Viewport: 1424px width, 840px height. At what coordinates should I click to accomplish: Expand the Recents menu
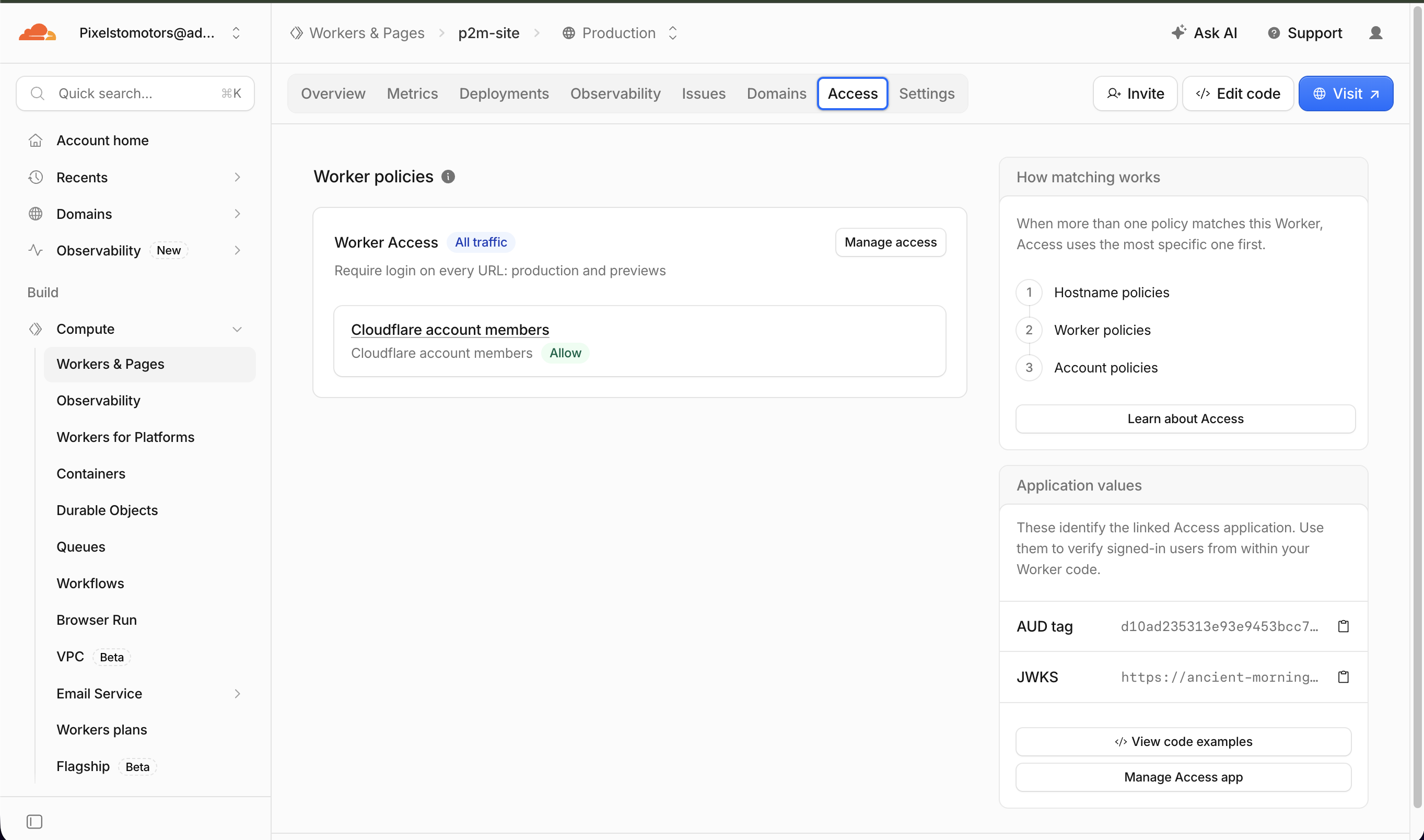tap(136, 177)
